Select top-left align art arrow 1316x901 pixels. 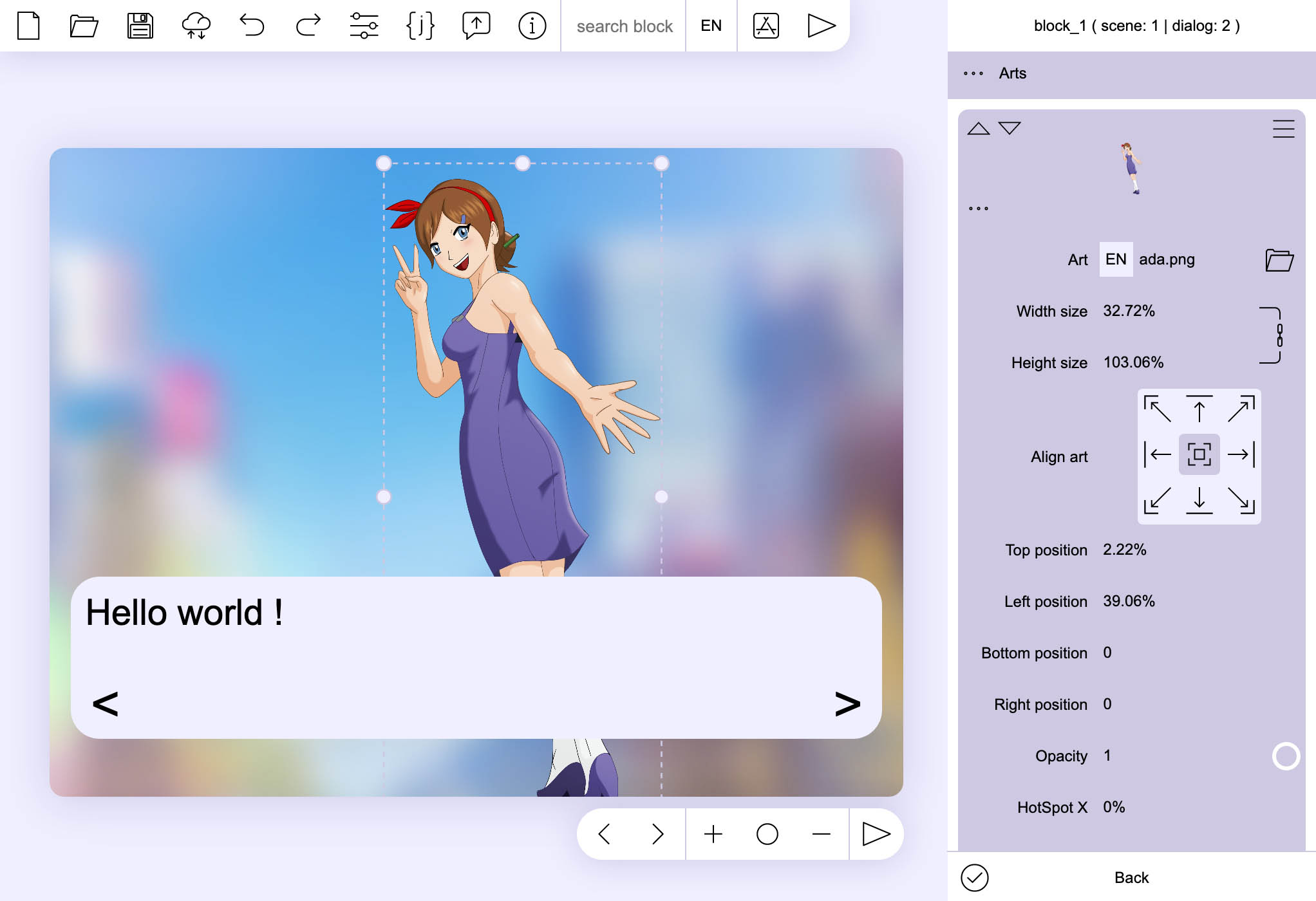(1157, 409)
